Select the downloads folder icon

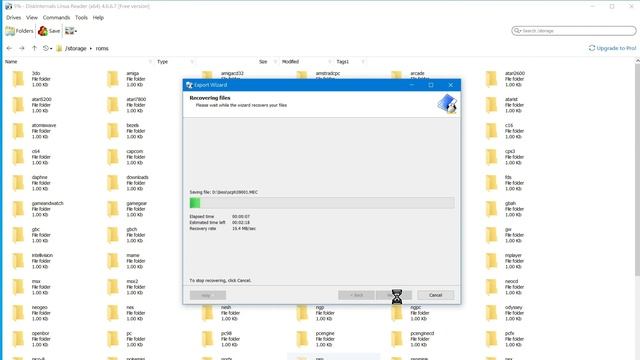[x=113, y=183]
